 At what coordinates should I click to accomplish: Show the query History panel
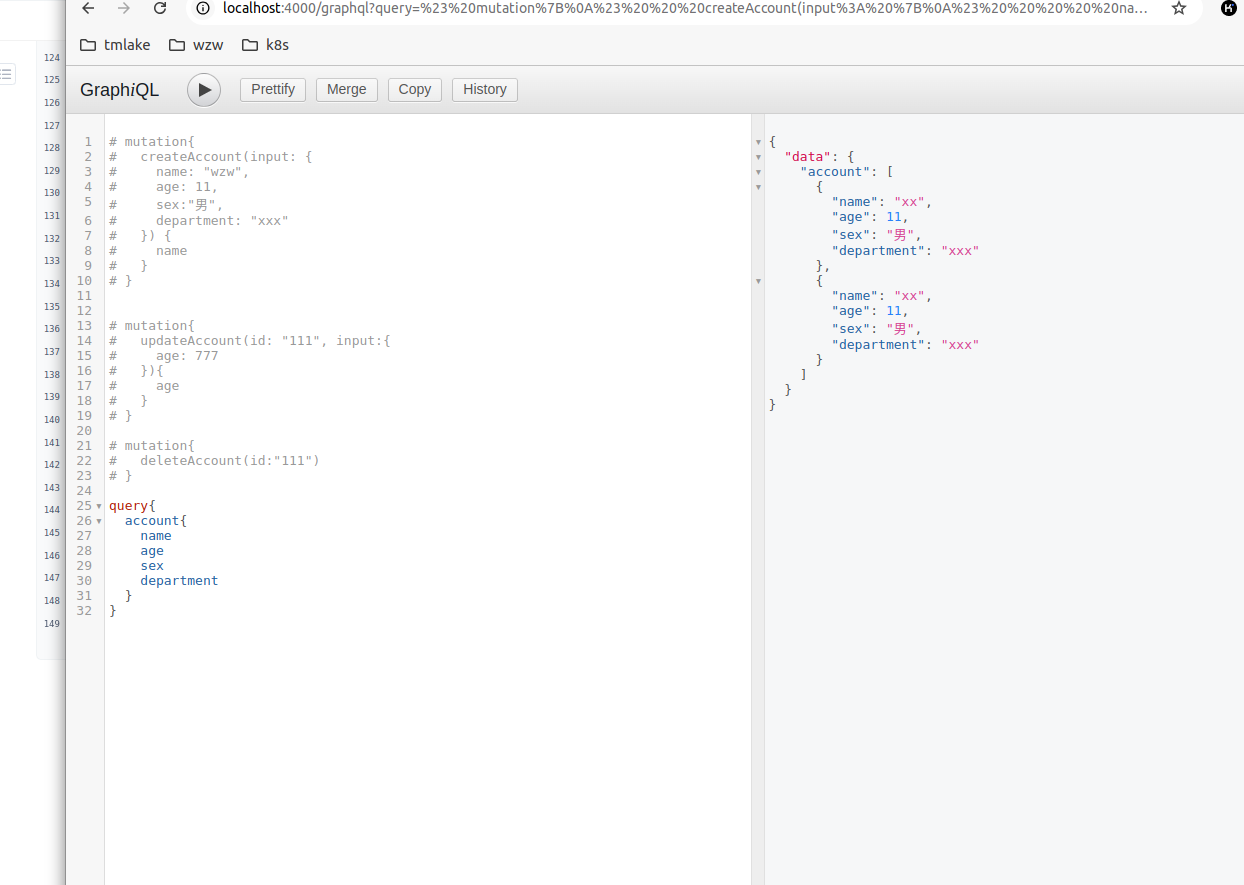(484, 90)
